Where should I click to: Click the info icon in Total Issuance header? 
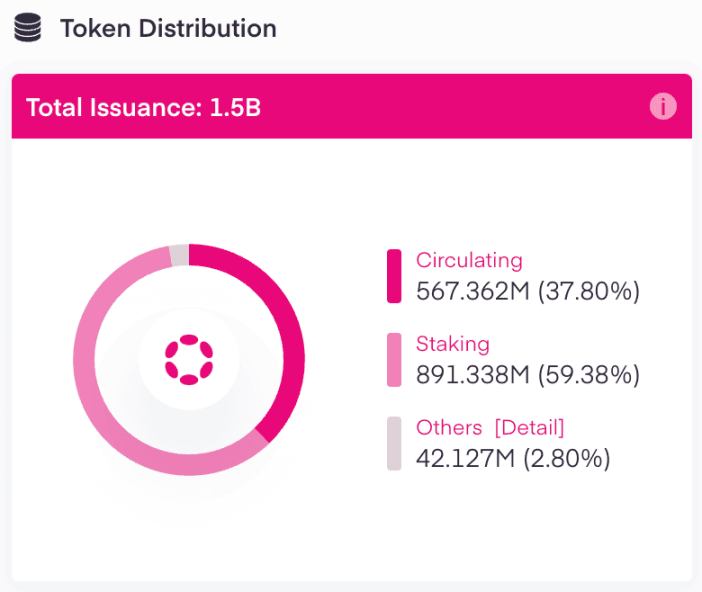pyautogui.click(x=663, y=107)
